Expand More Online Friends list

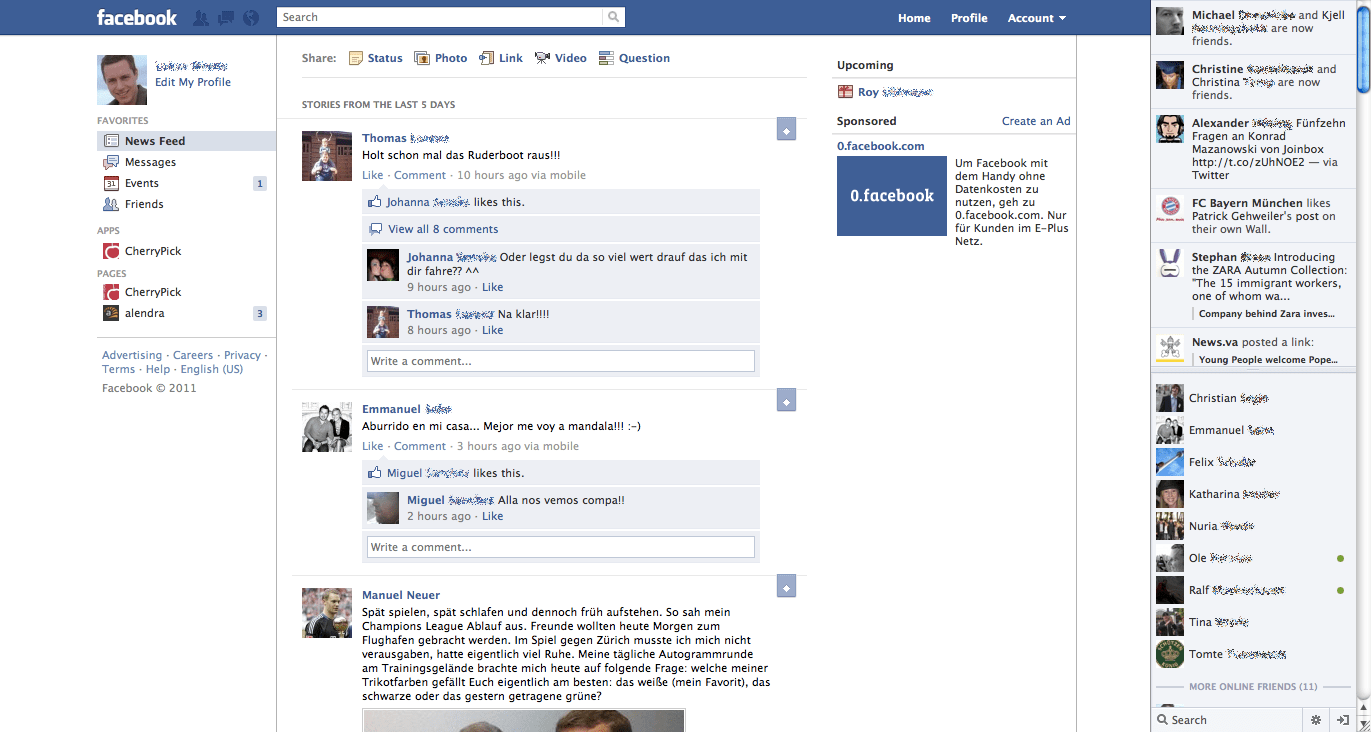click(1253, 686)
